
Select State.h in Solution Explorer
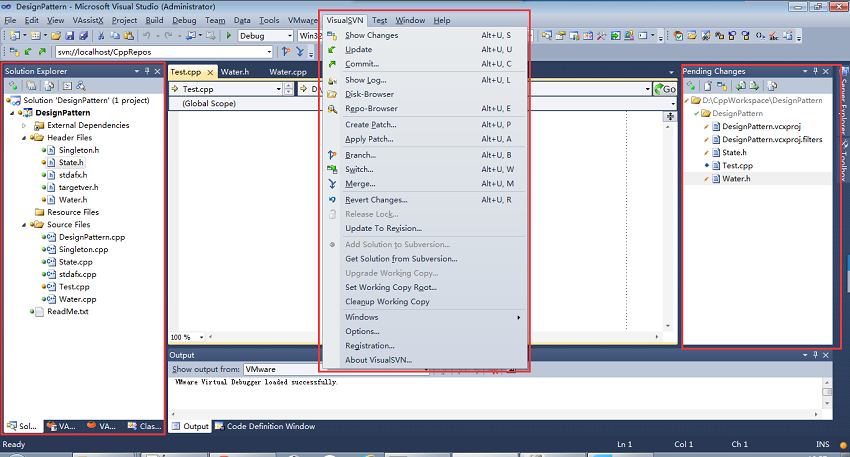pyautogui.click(x=71, y=163)
